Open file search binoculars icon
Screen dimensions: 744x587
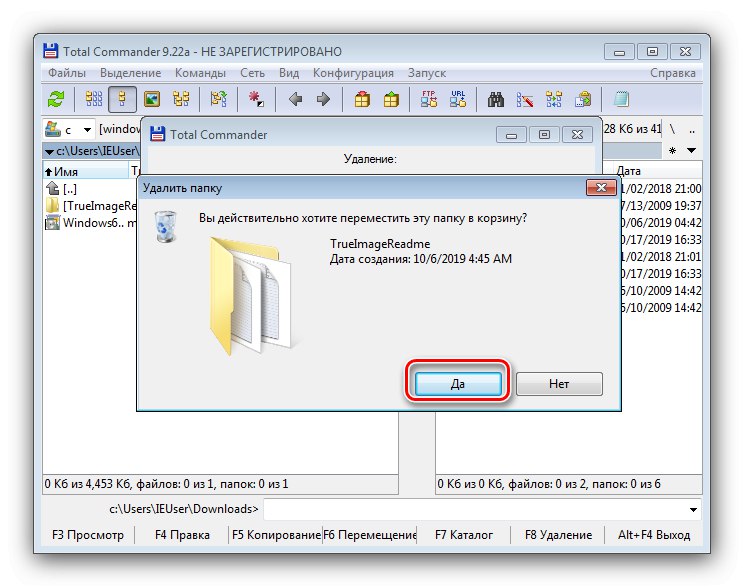[x=496, y=99]
